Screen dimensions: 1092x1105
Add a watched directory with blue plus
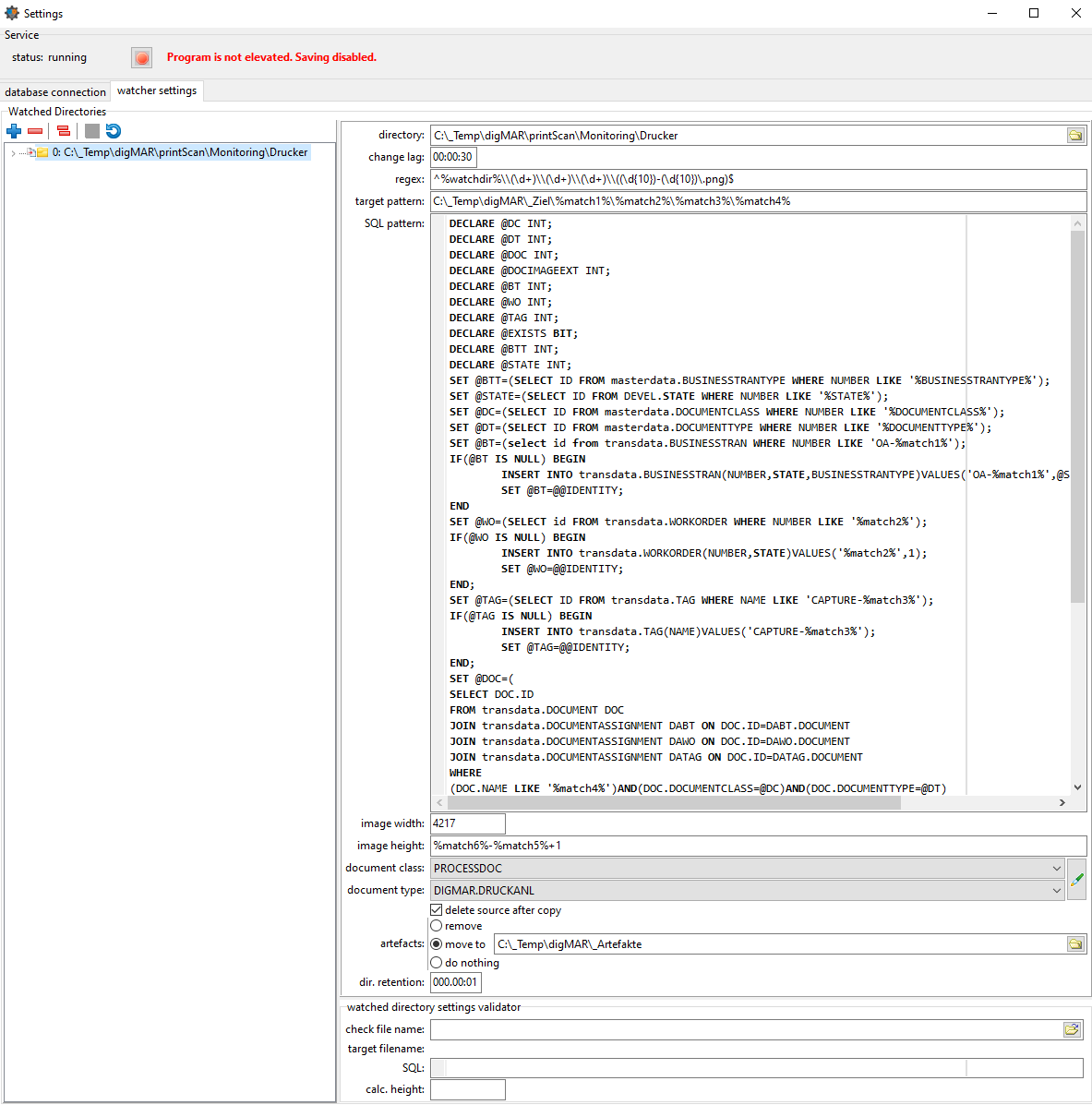[x=14, y=131]
